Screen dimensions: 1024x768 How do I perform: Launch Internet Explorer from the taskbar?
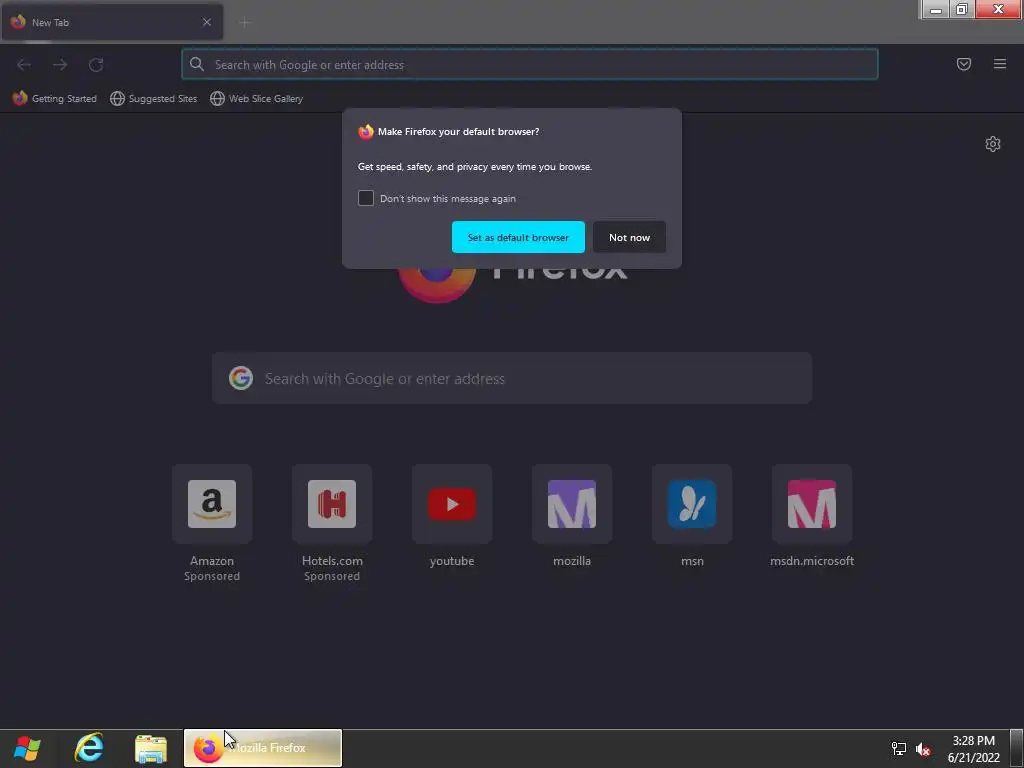pos(89,748)
